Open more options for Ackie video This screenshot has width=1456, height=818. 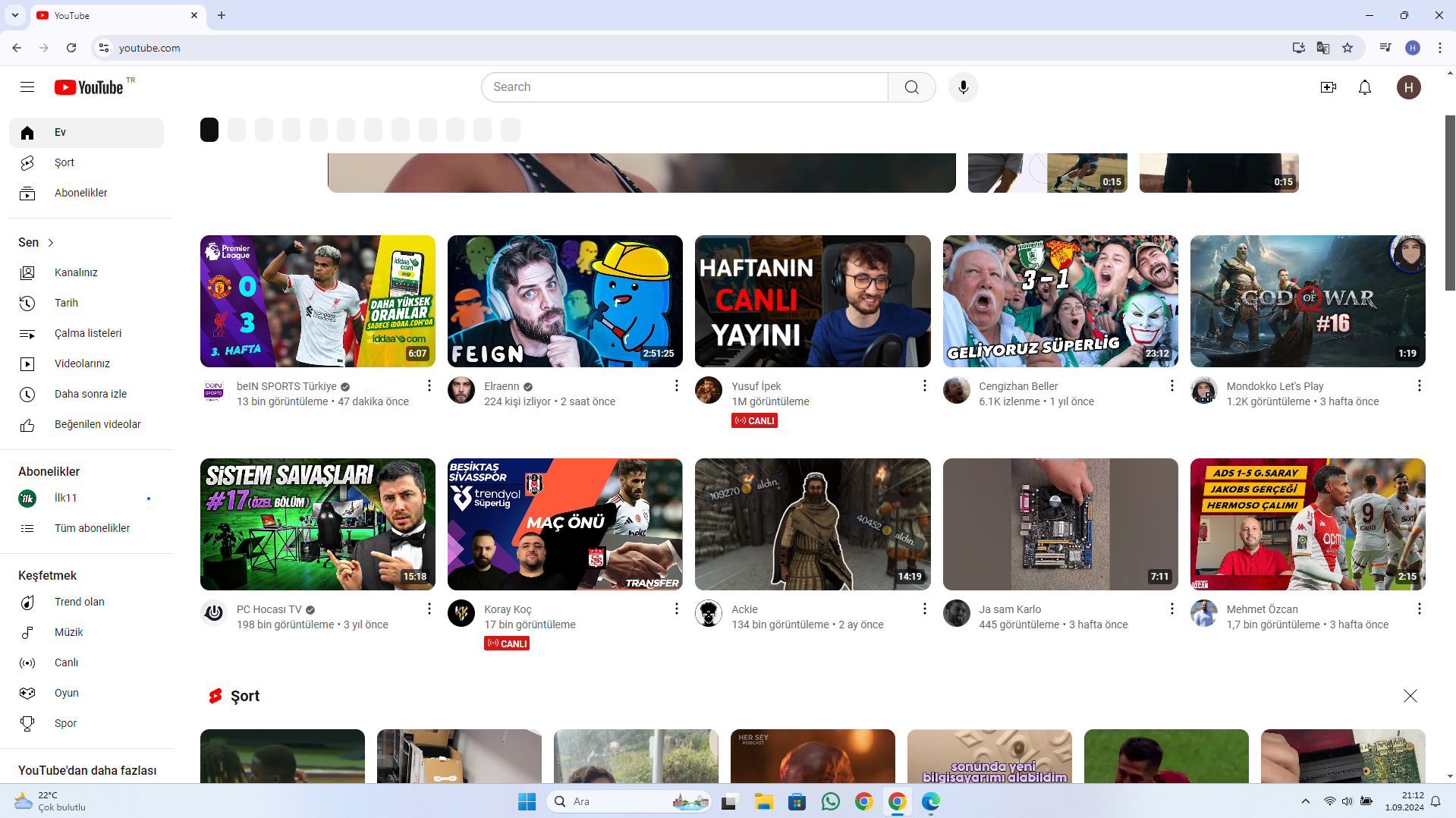point(925,609)
